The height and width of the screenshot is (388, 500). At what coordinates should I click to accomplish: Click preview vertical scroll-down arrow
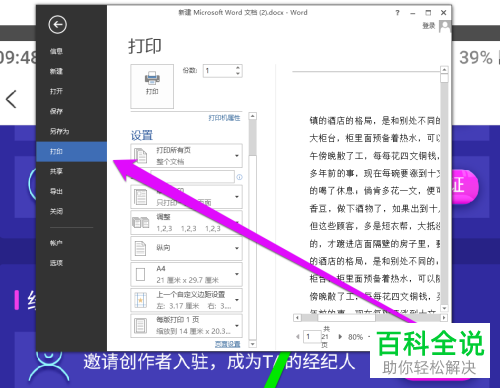(444, 308)
